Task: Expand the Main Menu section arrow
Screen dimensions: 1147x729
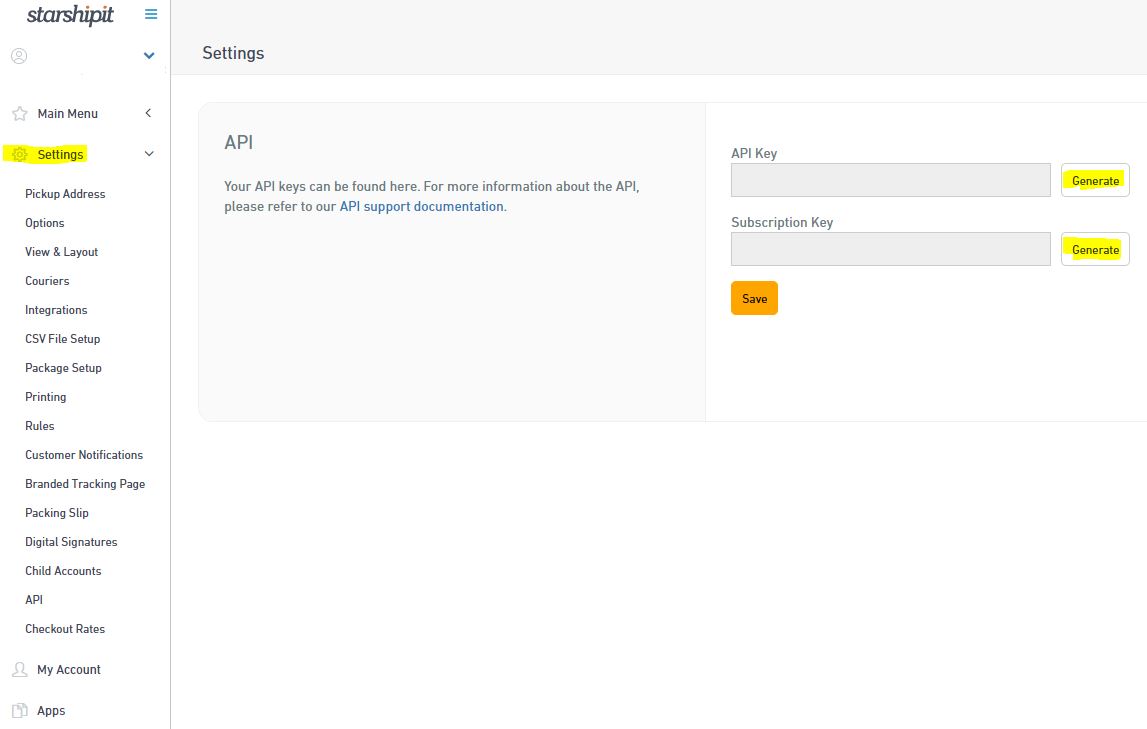Action: pyautogui.click(x=148, y=113)
